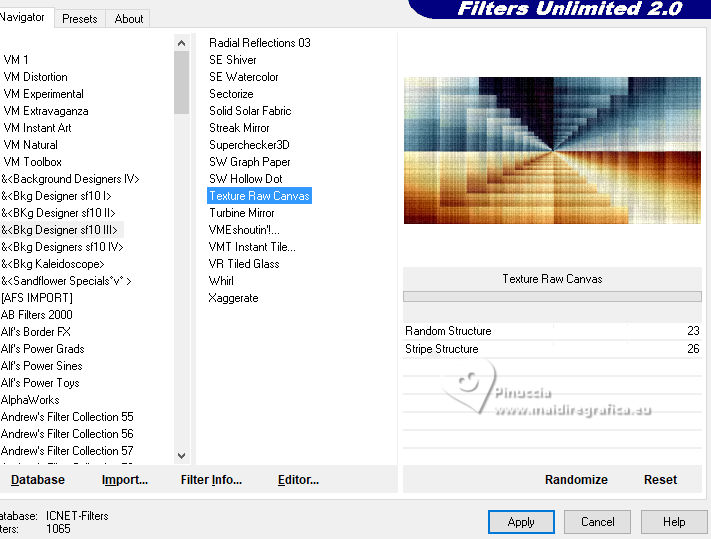Select Alf's Power Sines category
The image size is (711, 539).
pos(42,366)
